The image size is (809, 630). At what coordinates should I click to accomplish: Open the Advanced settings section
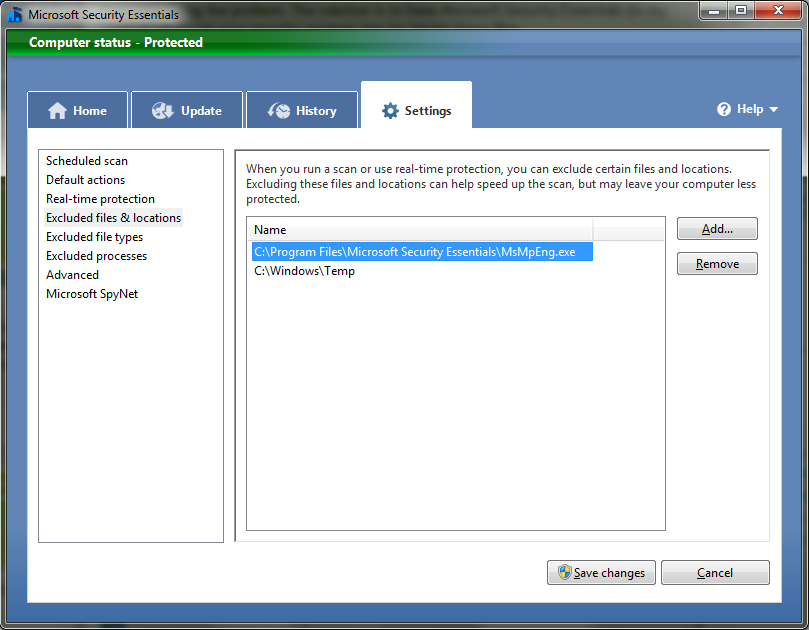pyautogui.click(x=72, y=275)
